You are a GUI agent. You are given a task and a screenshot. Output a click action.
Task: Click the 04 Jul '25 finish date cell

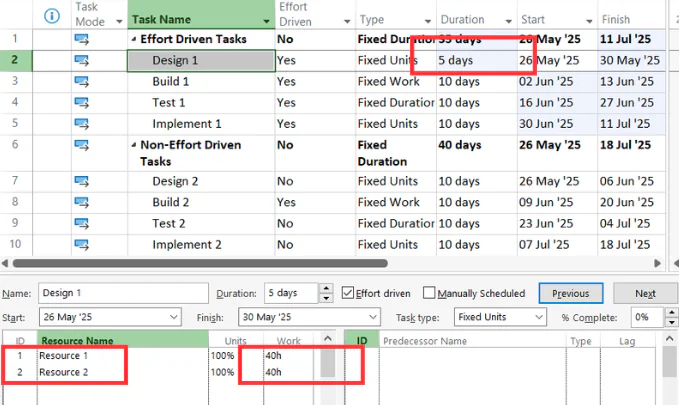coord(631,224)
